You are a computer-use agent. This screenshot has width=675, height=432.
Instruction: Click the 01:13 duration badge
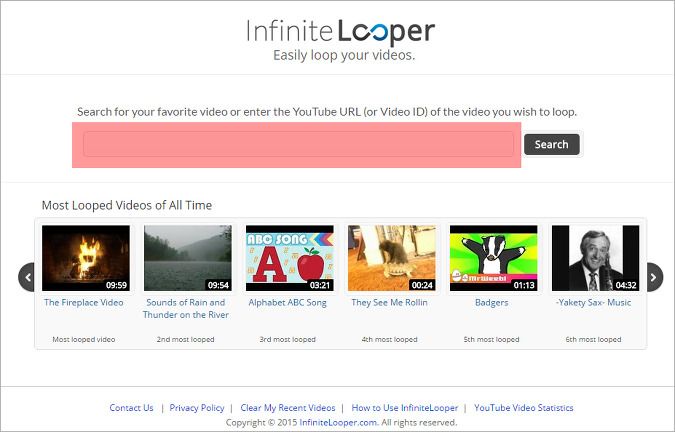(524, 285)
